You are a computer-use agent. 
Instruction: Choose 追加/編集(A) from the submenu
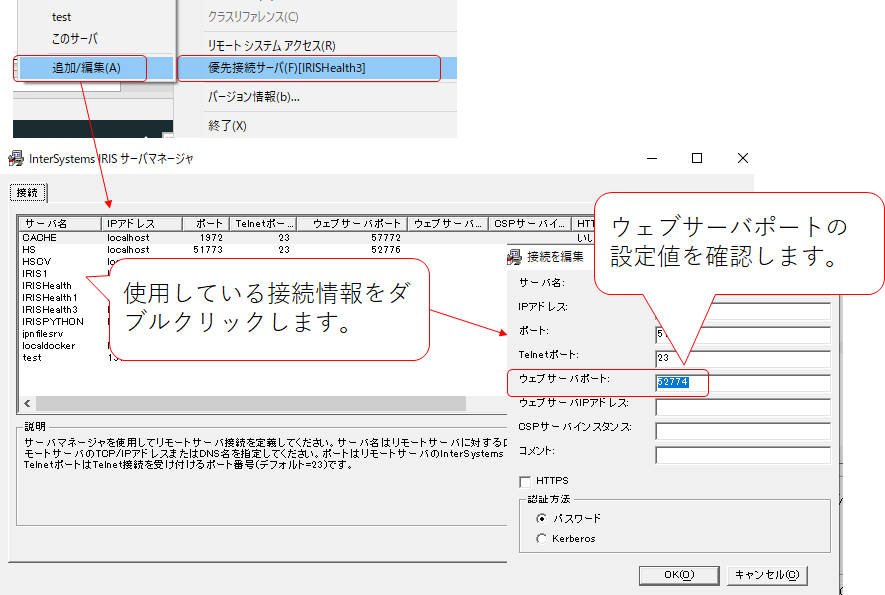(x=85, y=68)
